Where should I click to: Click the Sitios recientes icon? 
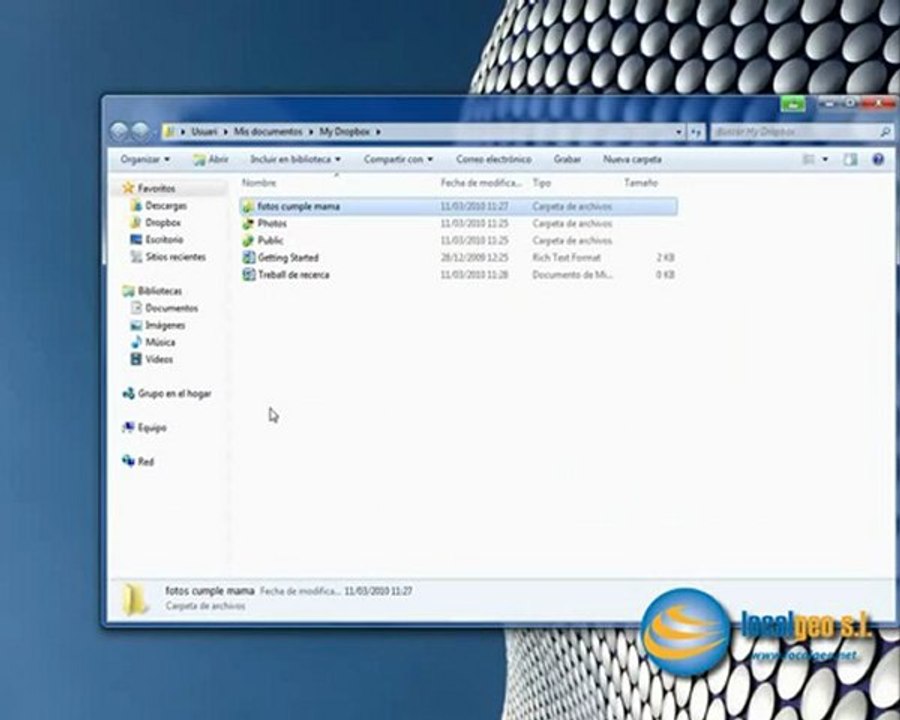136,257
